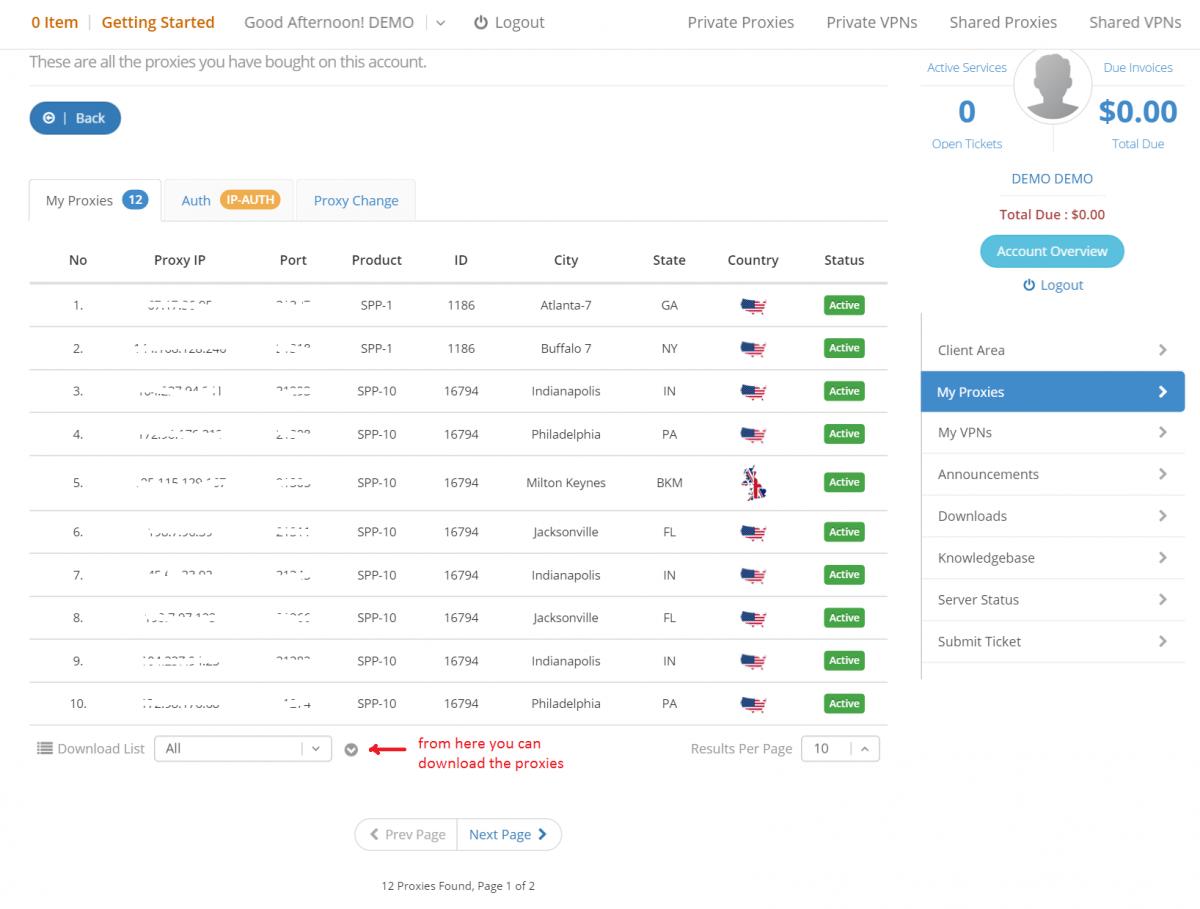Click Active status badge in Milton Keynes row

point(844,482)
